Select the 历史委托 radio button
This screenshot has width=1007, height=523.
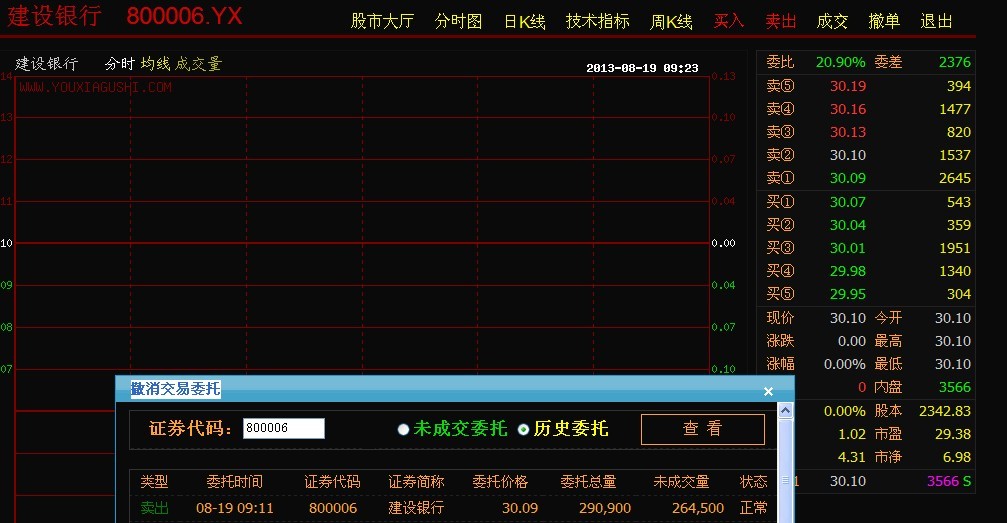tap(523, 429)
